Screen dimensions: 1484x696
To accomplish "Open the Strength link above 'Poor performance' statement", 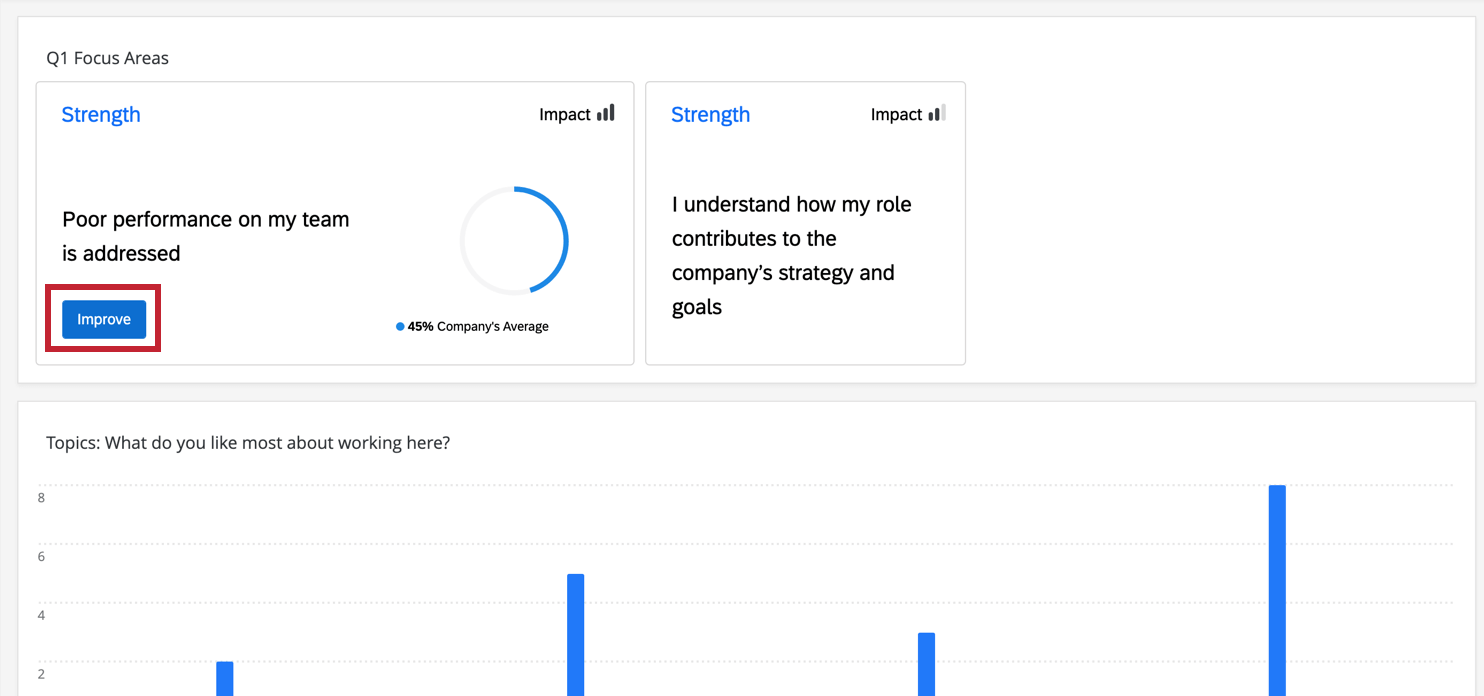I will point(101,115).
